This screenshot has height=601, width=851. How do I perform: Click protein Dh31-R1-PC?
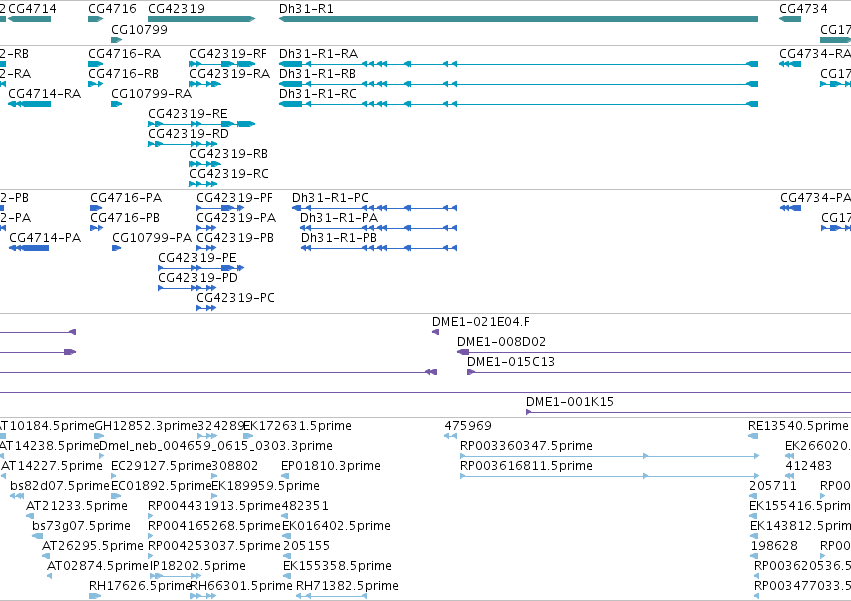click(x=331, y=198)
